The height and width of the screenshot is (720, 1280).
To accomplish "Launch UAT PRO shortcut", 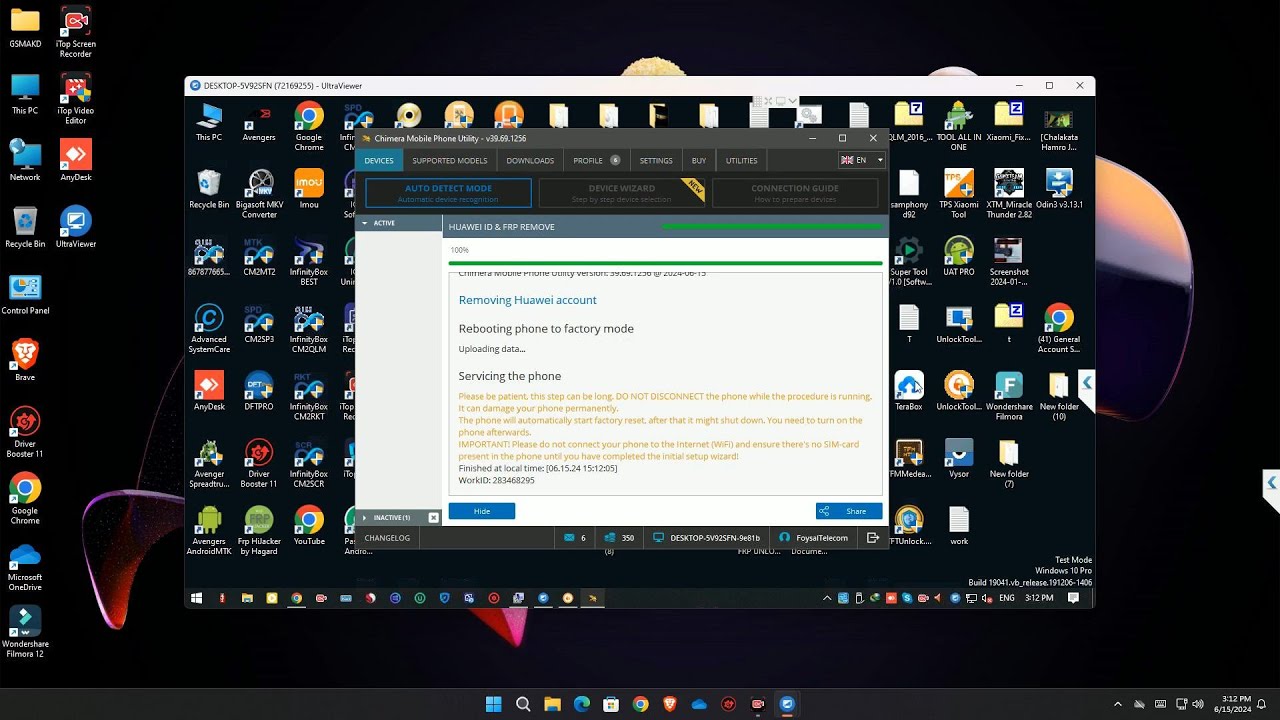I will (959, 256).
